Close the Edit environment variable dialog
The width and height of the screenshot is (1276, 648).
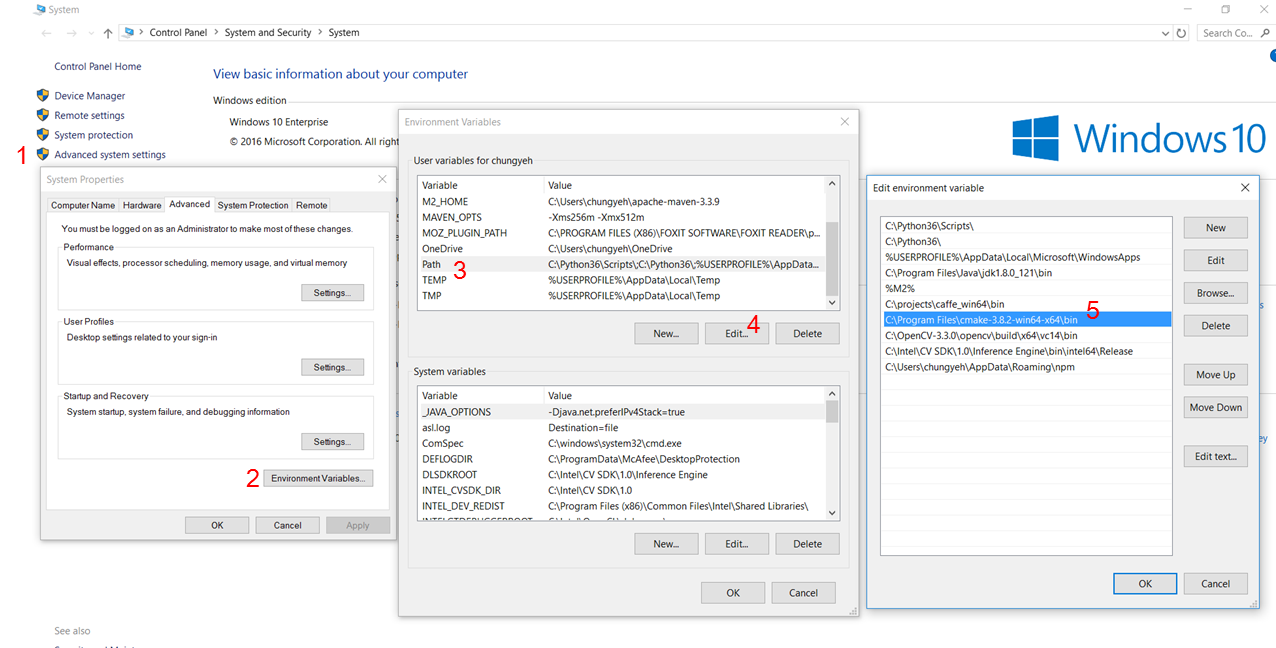(x=1245, y=188)
